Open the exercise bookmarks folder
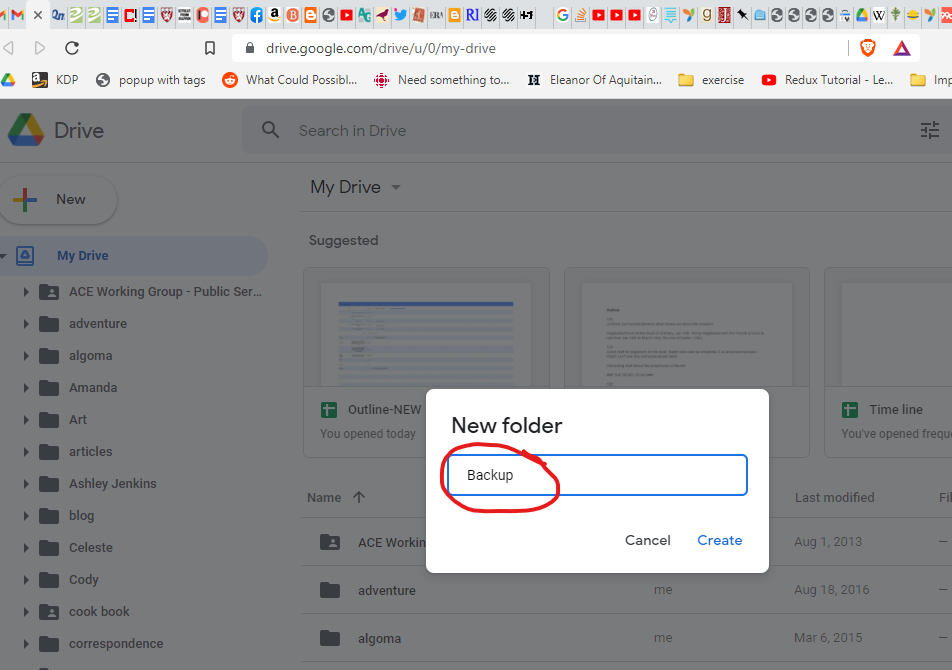The width and height of the screenshot is (952, 670). [x=711, y=80]
